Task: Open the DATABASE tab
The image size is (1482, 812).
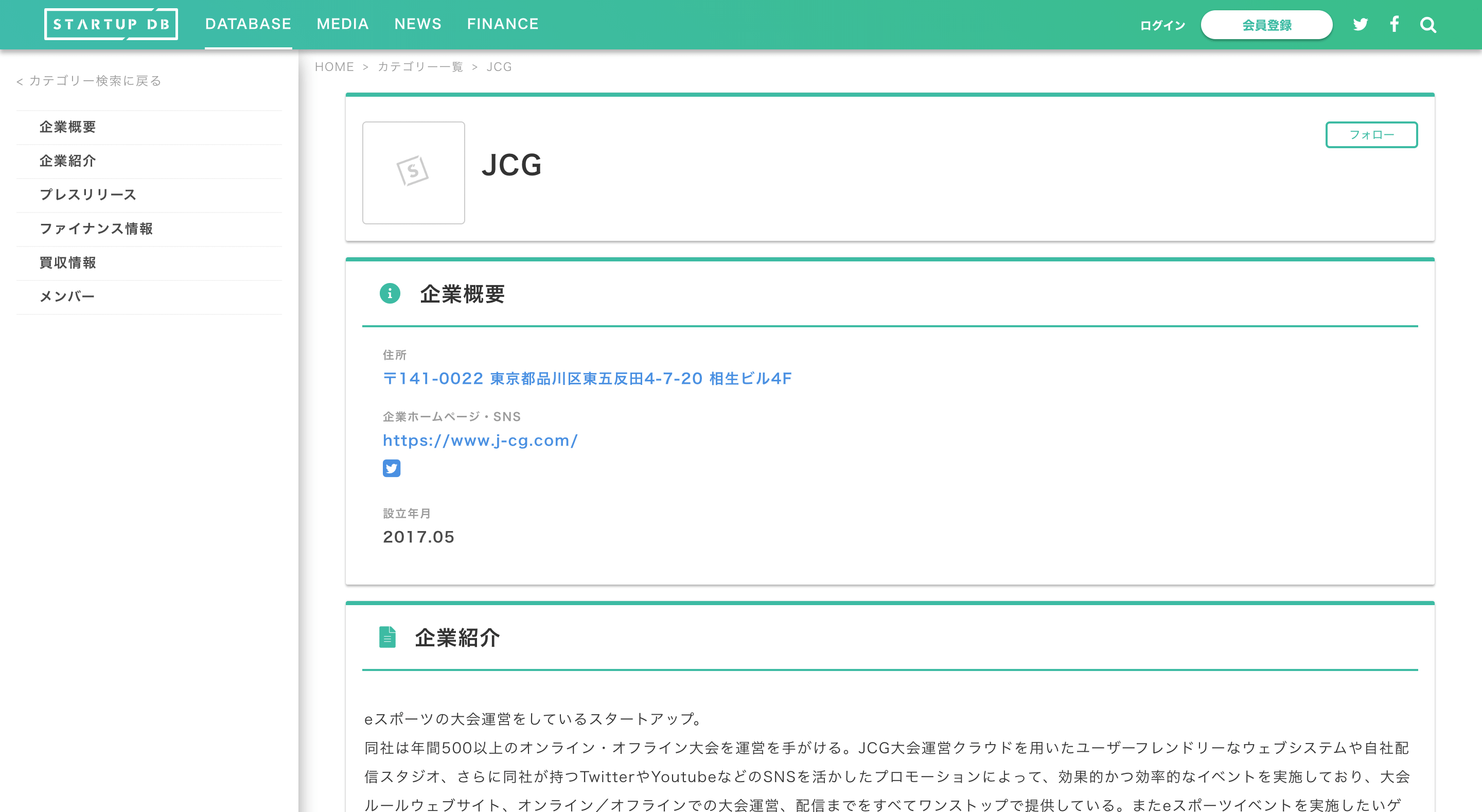Action: (x=248, y=24)
